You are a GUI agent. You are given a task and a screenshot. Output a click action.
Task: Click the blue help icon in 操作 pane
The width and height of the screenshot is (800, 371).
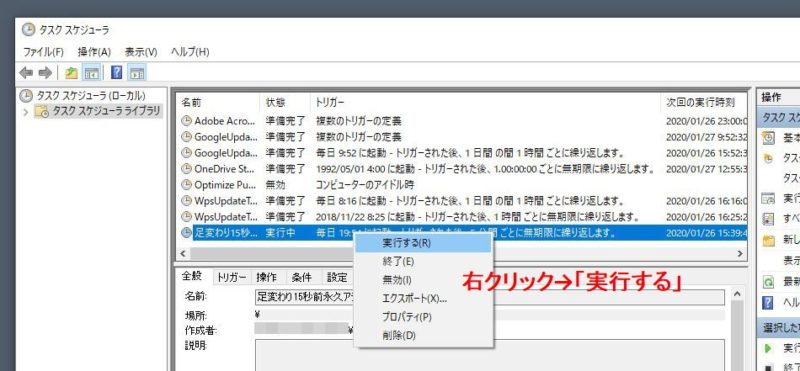tap(768, 302)
